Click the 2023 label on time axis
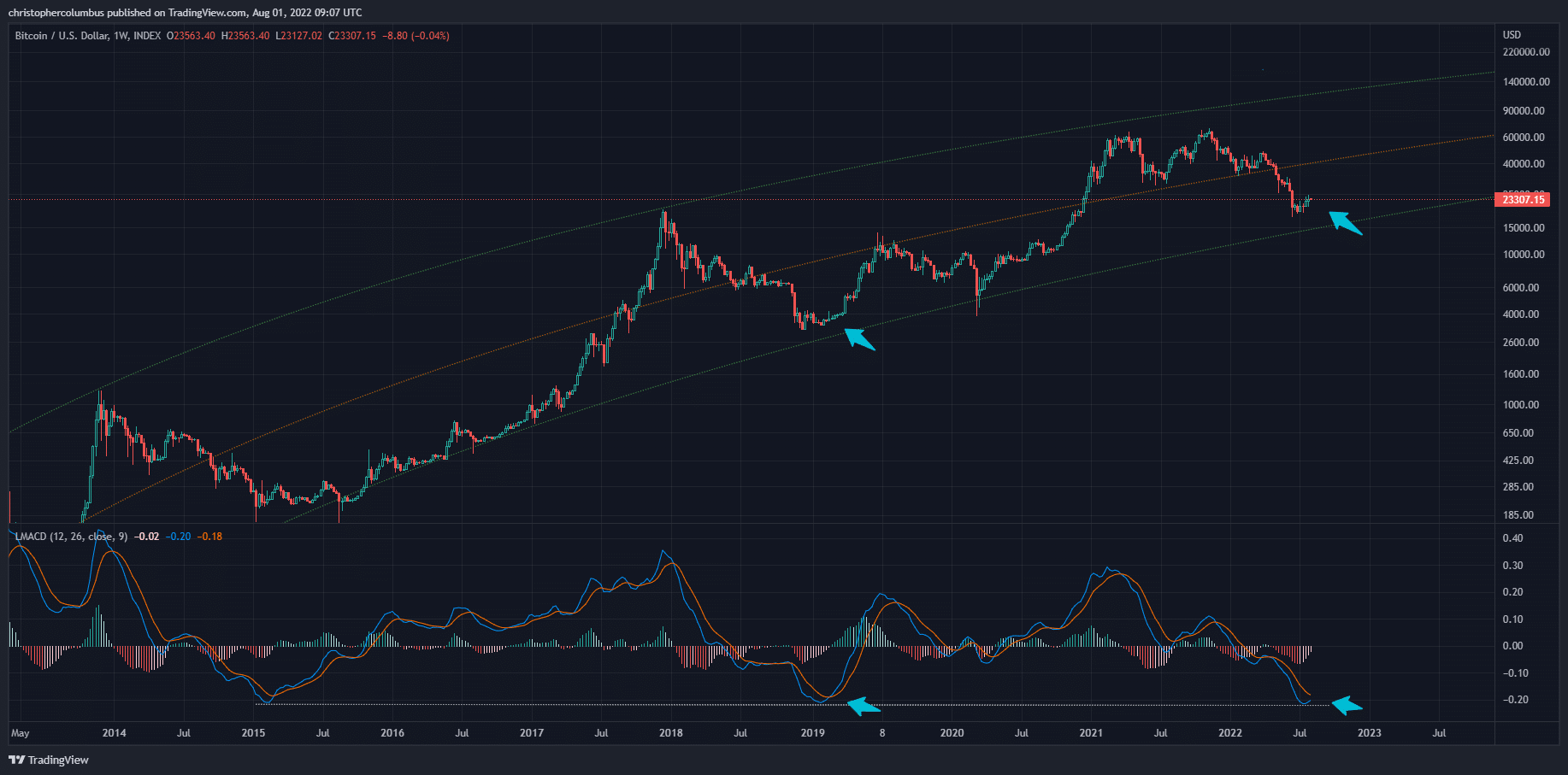 [x=1370, y=733]
